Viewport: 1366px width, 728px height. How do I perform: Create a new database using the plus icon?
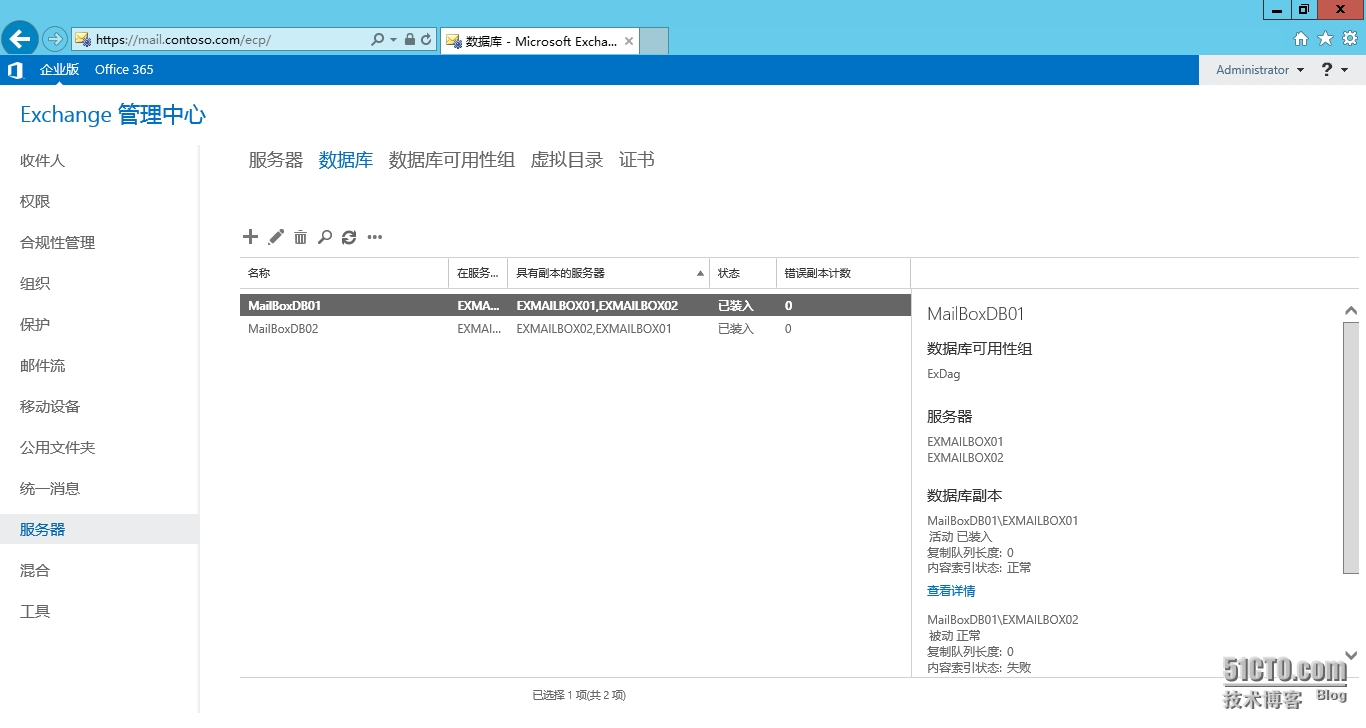[250, 237]
